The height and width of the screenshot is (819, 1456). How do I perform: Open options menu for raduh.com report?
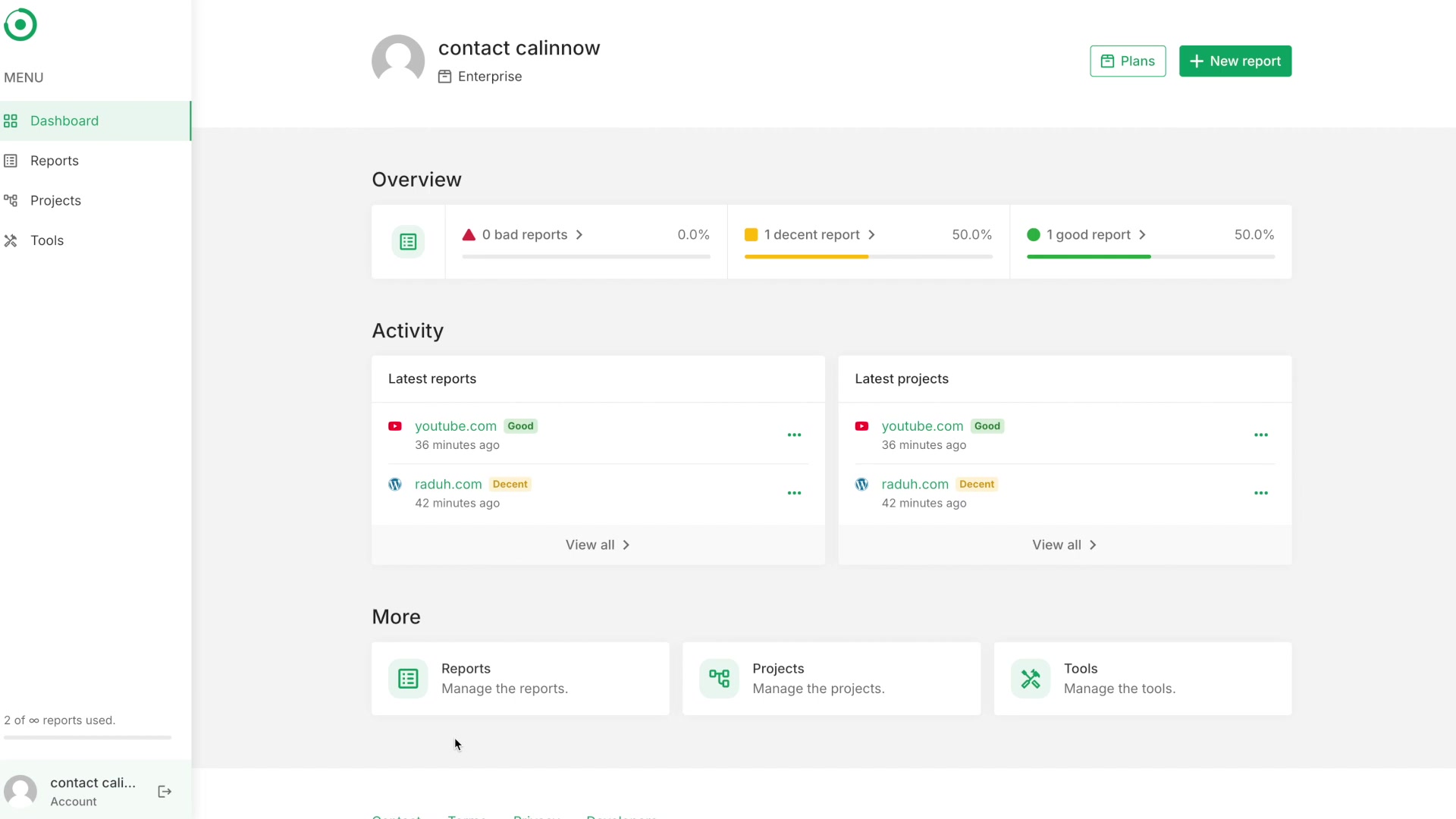coord(794,494)
